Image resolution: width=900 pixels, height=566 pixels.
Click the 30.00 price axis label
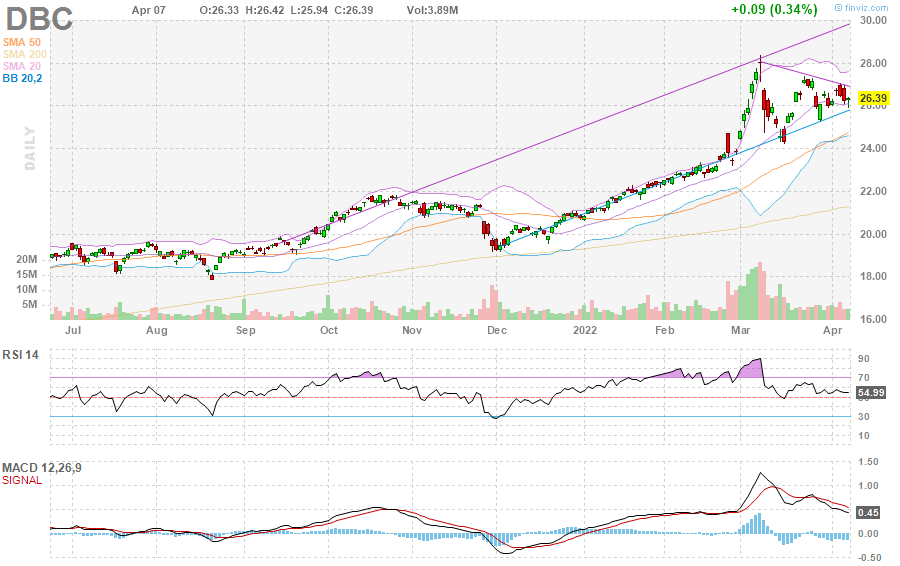click(873, 21)
